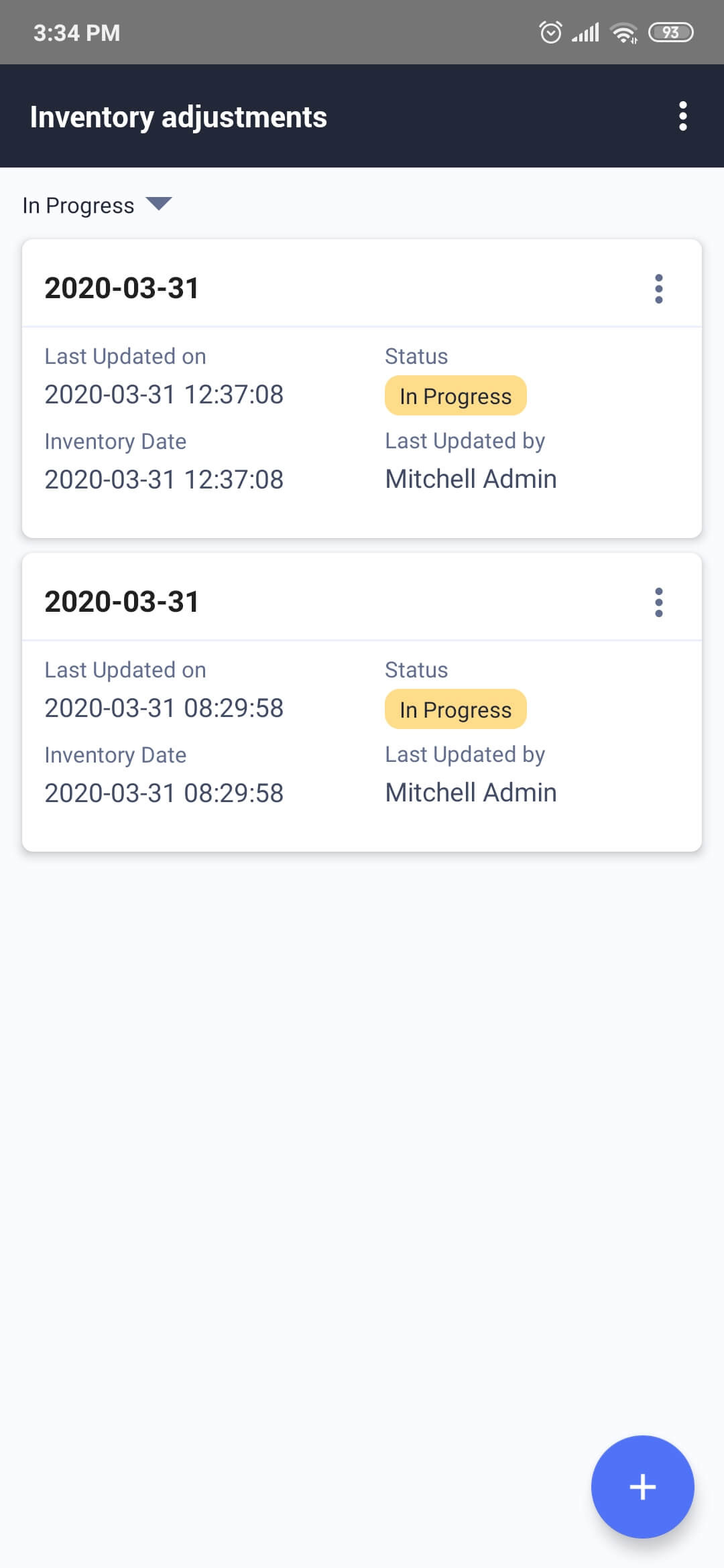Tap the Inventory adjustments header title
Screen dimensions: 724x1568
[x=178, y=117]
